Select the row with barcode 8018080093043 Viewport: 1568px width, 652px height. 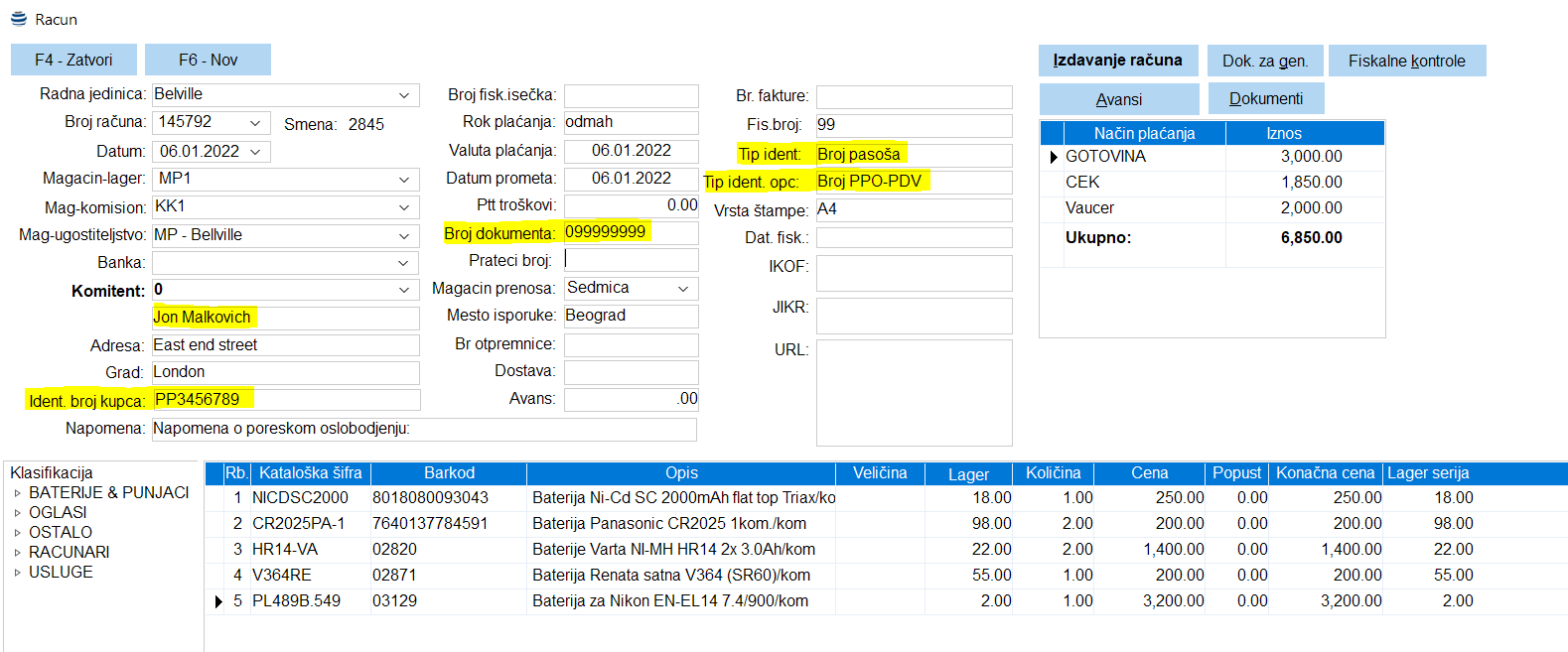tap(430, 498)
